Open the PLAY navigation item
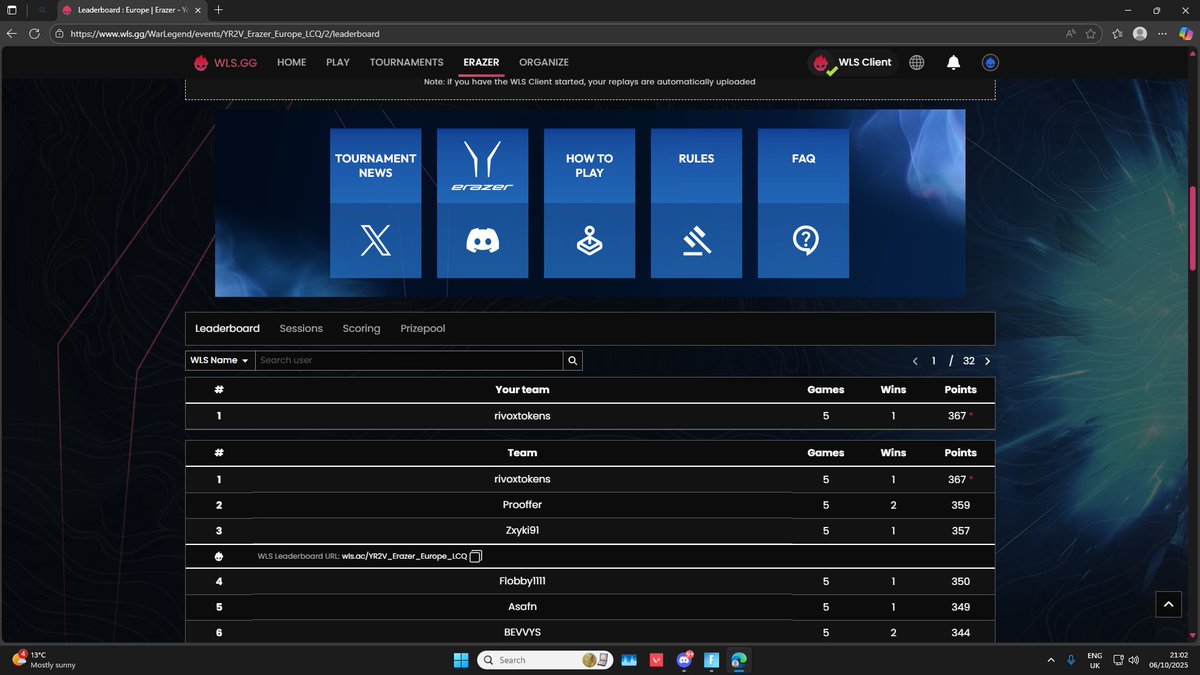This screenshot has width=1200, height=675. click(338, 62)
